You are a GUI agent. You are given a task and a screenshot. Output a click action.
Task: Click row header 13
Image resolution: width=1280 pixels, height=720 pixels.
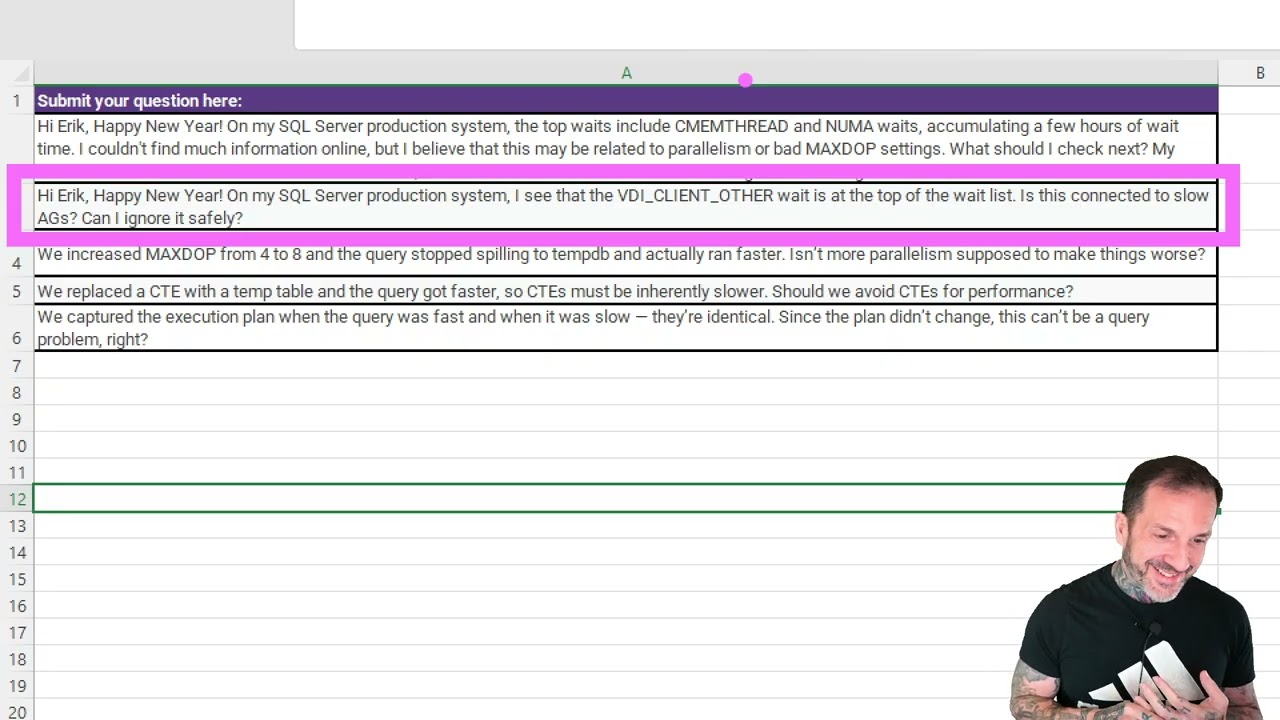tap(17, 525)
